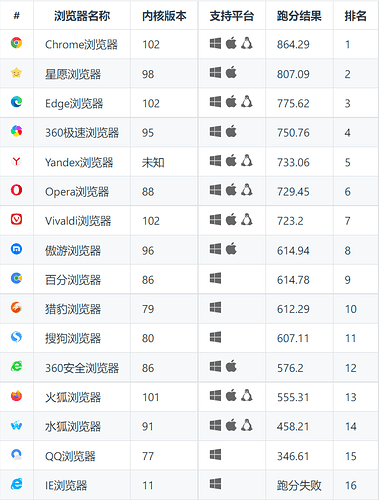Image resolution: width=379 pixels, height=500 pixels.
Task: Click the 百分浏览器 logo icon
Action: (16, 278)
